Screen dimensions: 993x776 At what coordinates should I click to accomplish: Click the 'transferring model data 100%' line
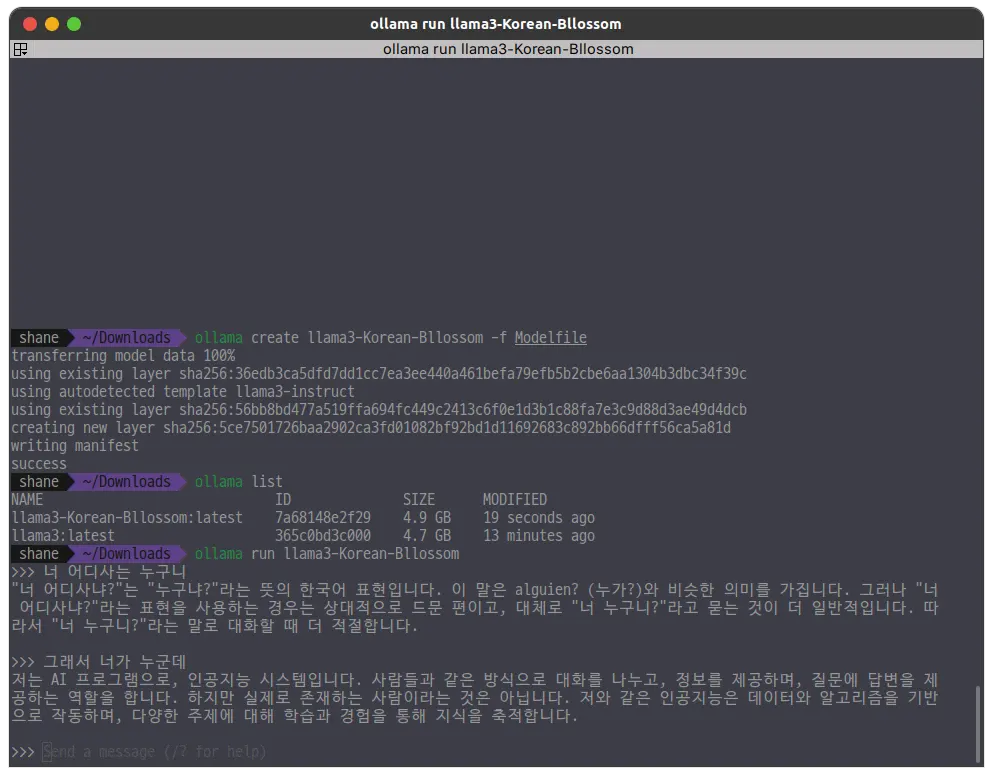(123, 355)
